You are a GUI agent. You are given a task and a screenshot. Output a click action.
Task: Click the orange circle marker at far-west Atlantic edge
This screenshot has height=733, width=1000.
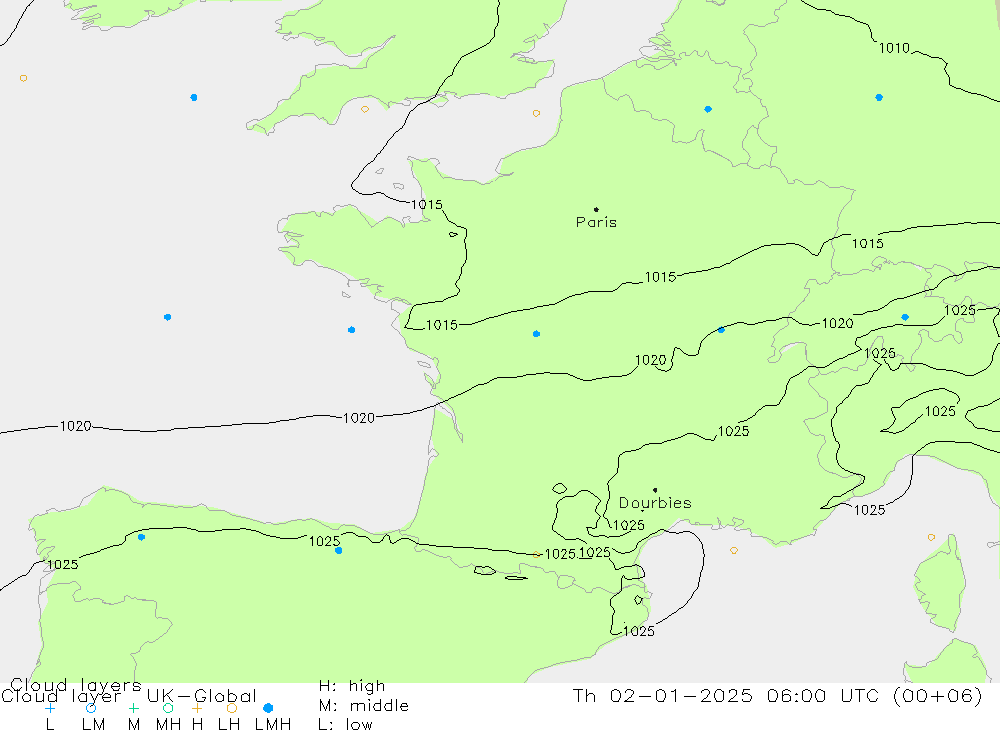tap(24, 78)
